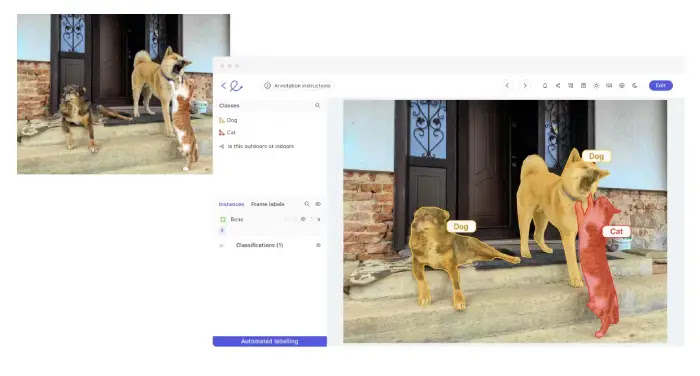Go to the previous image arrow
Screen dimensions: 700x376
pos(507,85)
